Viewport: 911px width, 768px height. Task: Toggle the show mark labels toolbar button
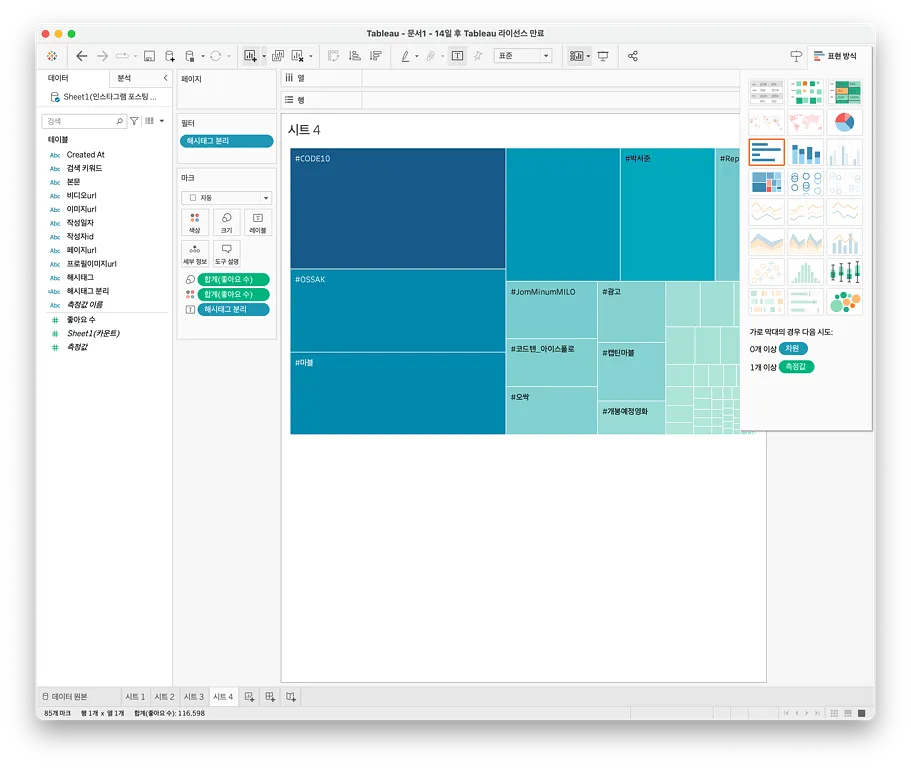457,56
